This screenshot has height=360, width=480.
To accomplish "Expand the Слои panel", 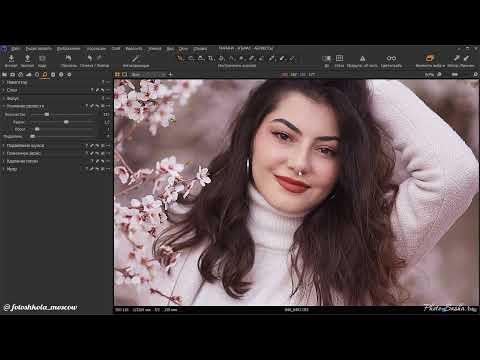I will click(4, 90).
